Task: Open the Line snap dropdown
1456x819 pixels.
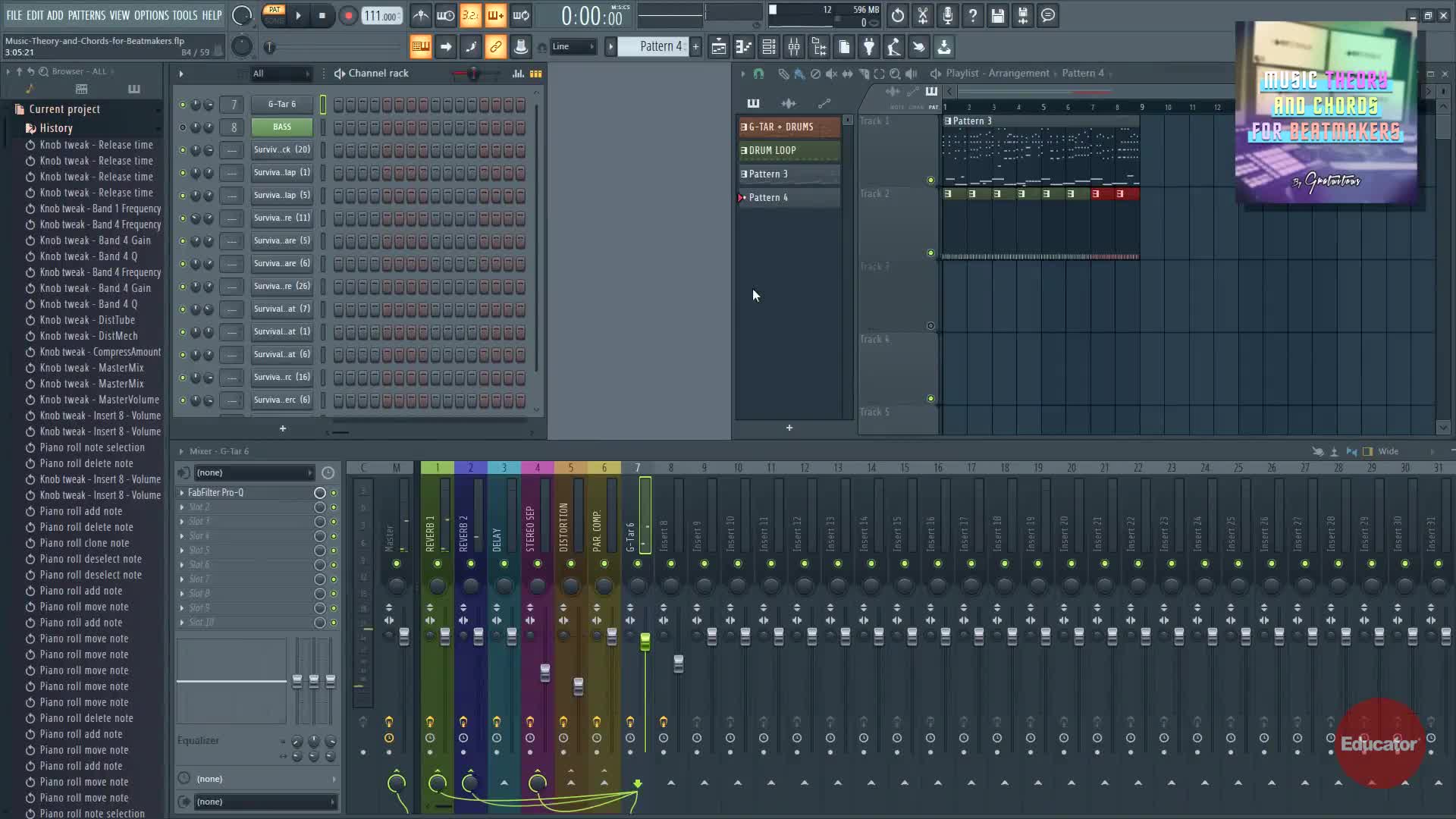Action: click(x=573, y=47)
